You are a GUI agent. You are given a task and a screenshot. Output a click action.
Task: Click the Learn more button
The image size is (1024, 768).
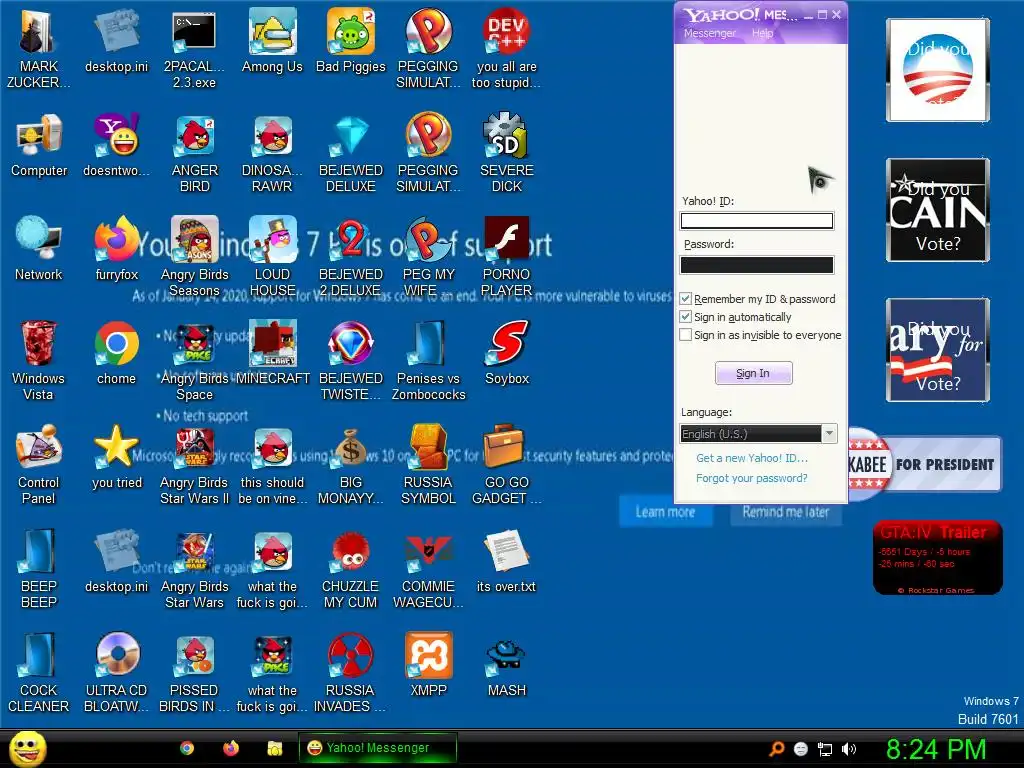[665, 512]
